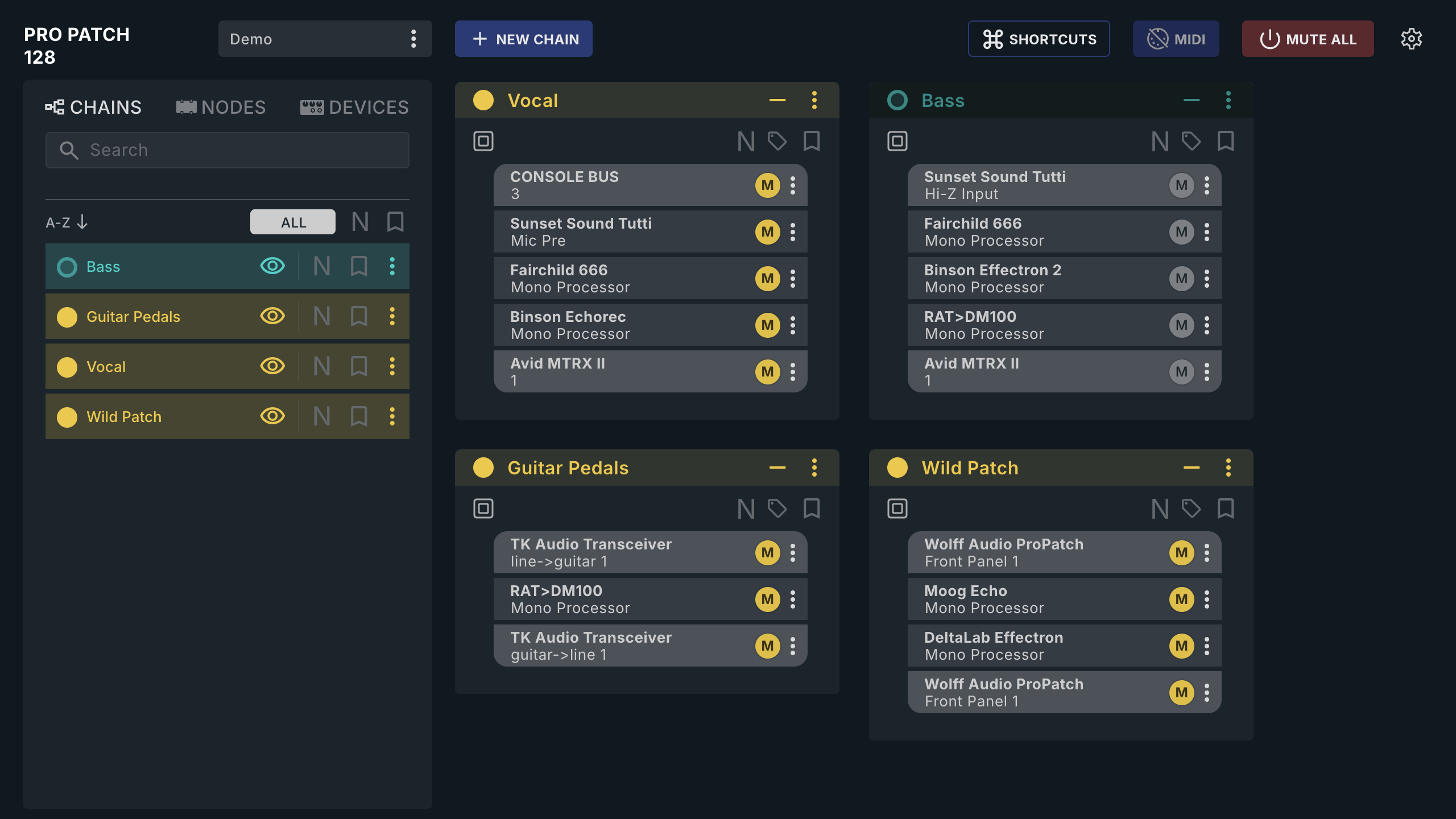Select the DeltaLab Effectron node
This screenshot has height=819, width=1456.
tap(1064, 646)
